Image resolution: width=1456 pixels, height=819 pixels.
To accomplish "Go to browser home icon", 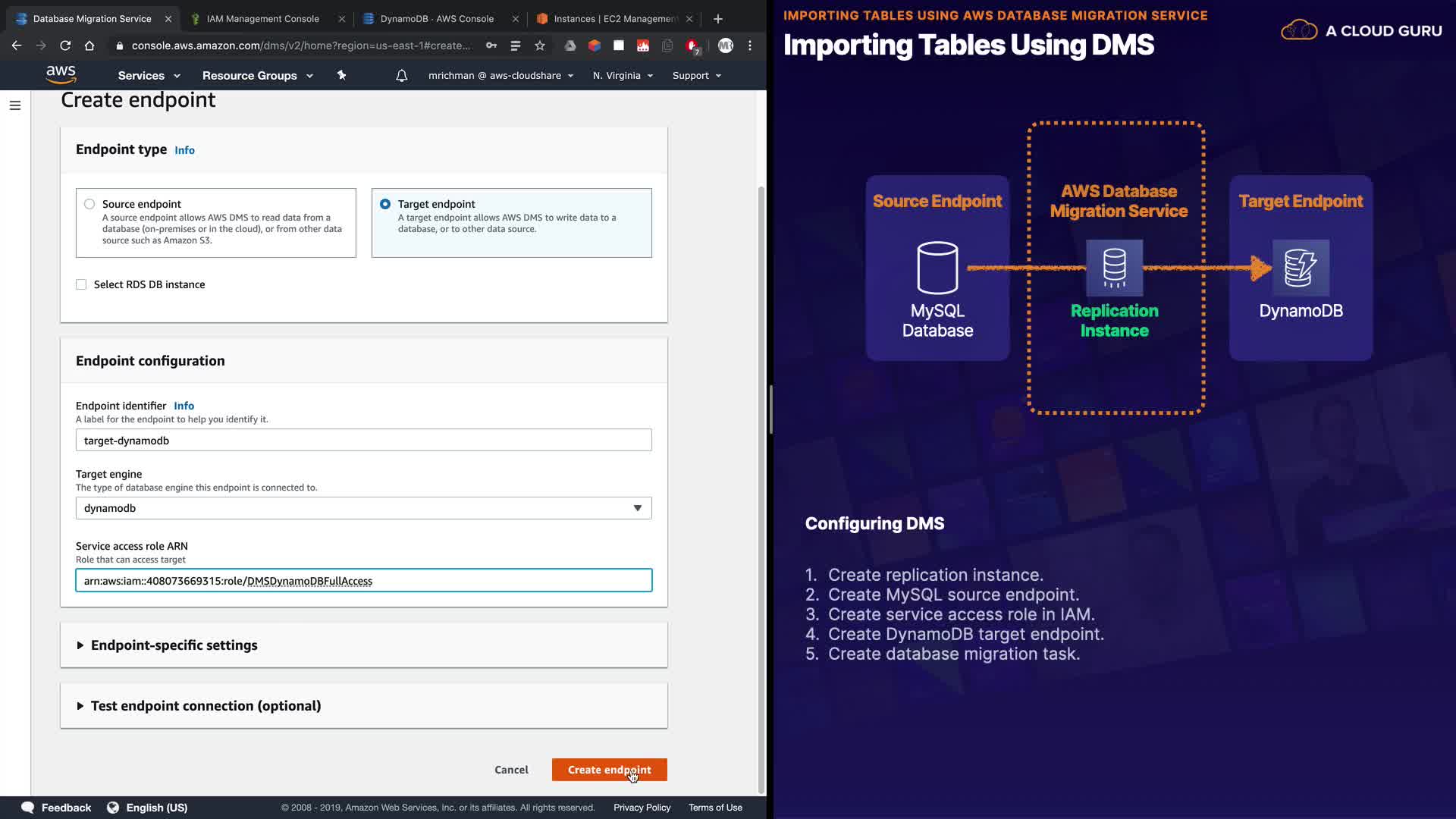I will tap(89, 45).
